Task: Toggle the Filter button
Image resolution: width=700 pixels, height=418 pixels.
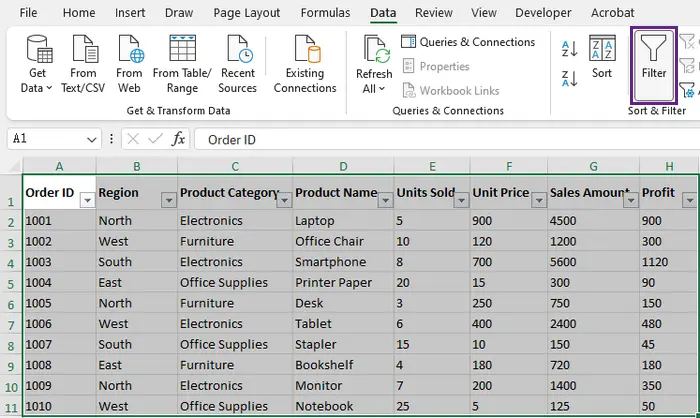Action: [654, 57]
